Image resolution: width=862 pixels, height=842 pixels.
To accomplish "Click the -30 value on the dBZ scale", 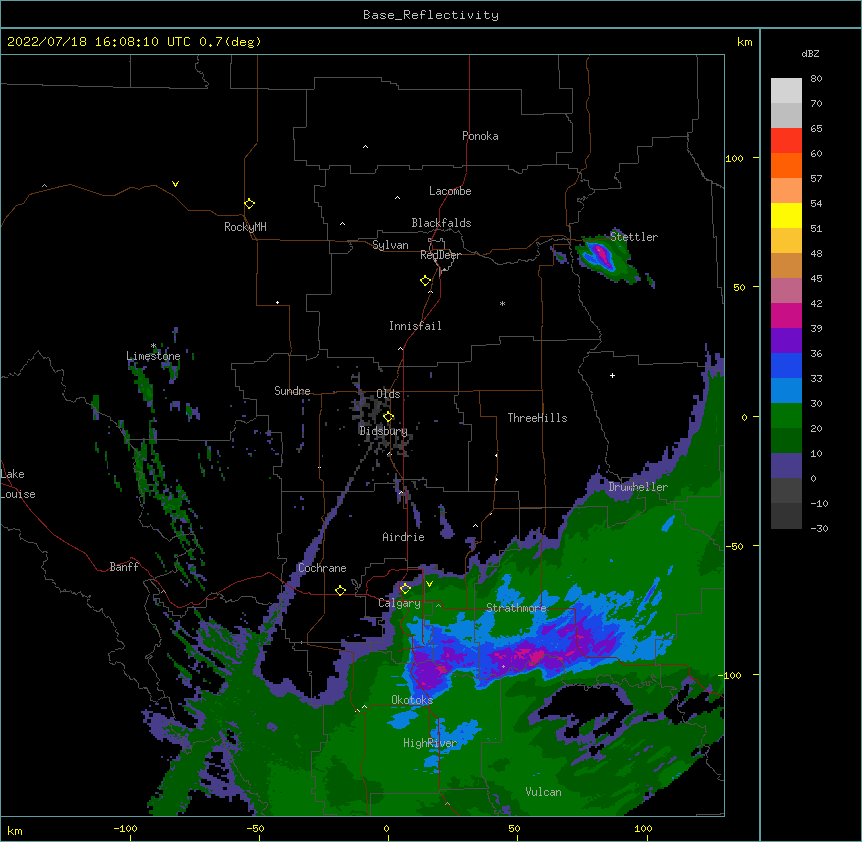I will [x=819, y=528].
